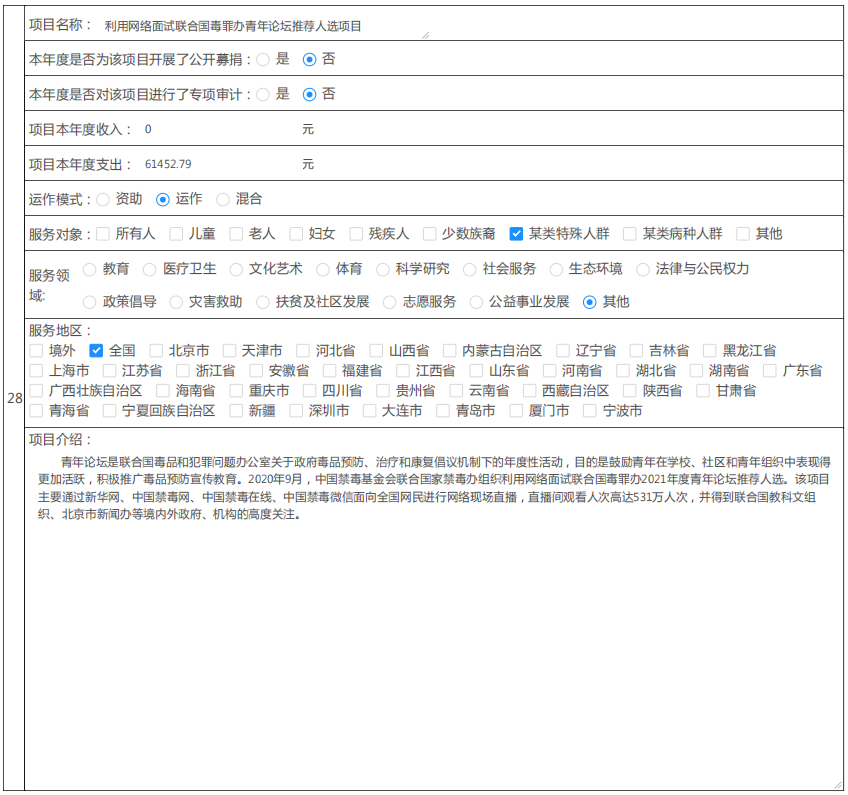Tick the 宁波市 region checkbox
The image size is (848, 795).
[590, 411]
